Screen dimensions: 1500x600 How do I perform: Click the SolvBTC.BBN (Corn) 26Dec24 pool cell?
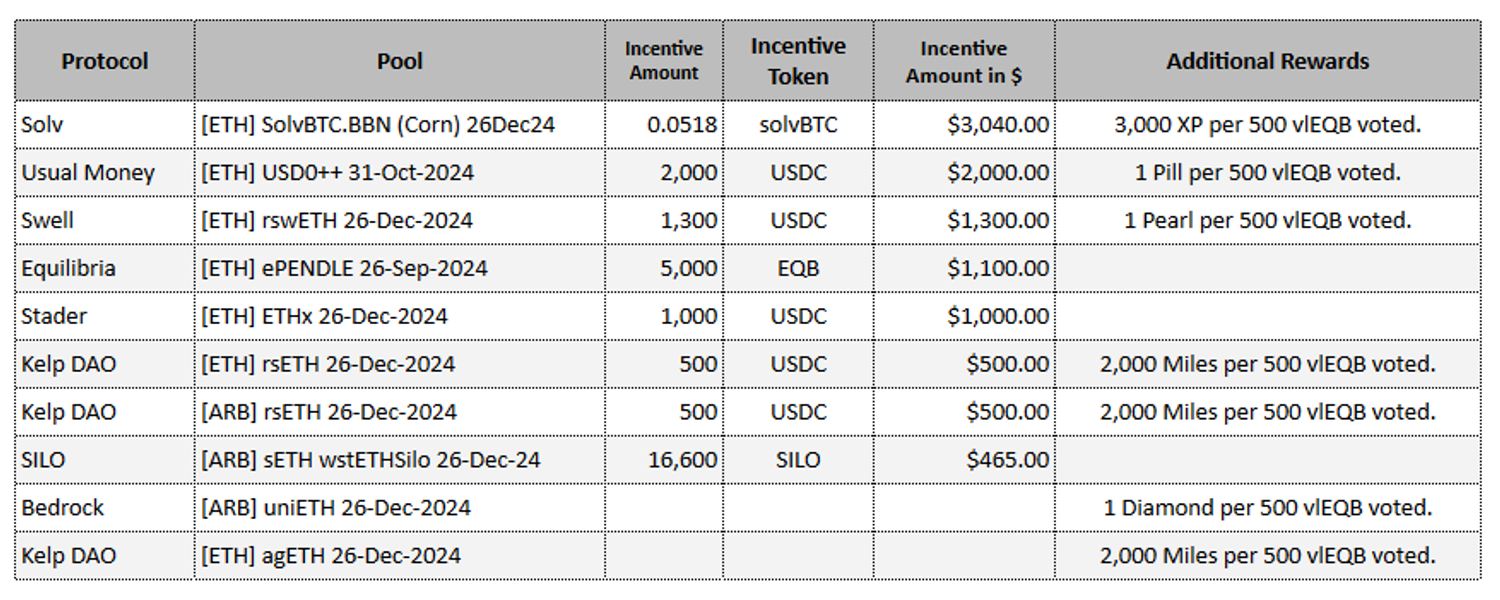399,125
